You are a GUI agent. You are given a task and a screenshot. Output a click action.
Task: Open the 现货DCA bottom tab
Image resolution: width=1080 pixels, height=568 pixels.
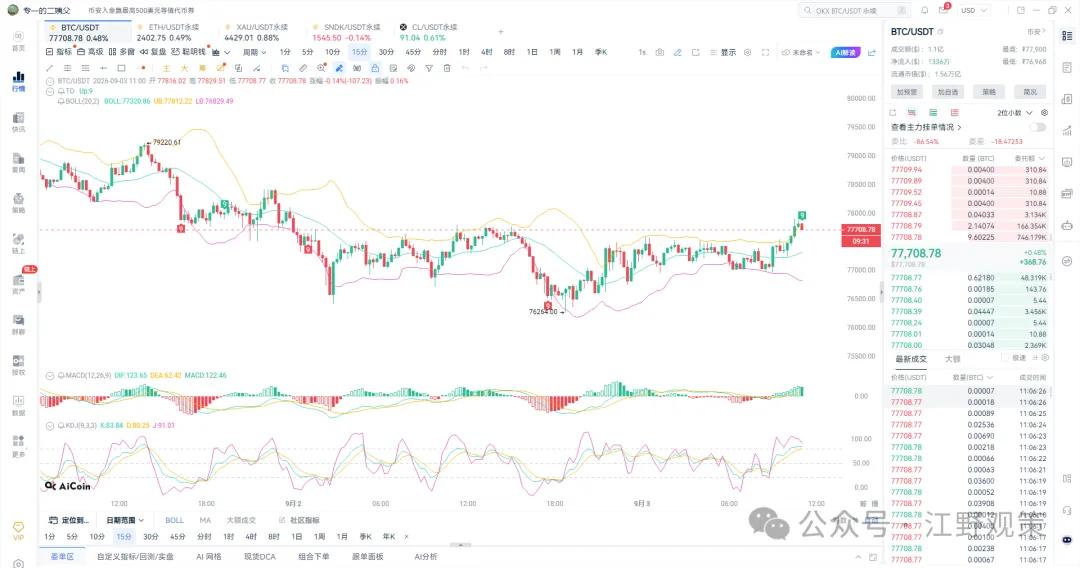click(x=260, y=556)
